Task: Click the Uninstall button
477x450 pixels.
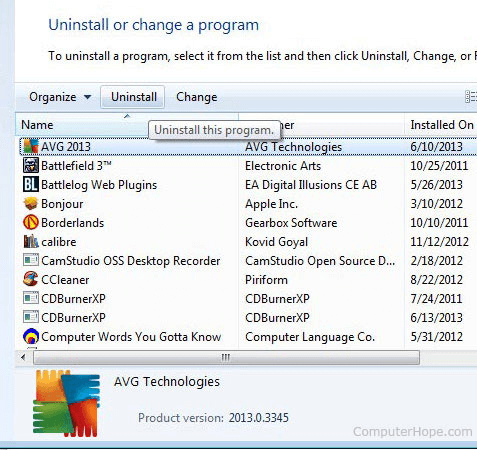Action: (x=133, y=97)
